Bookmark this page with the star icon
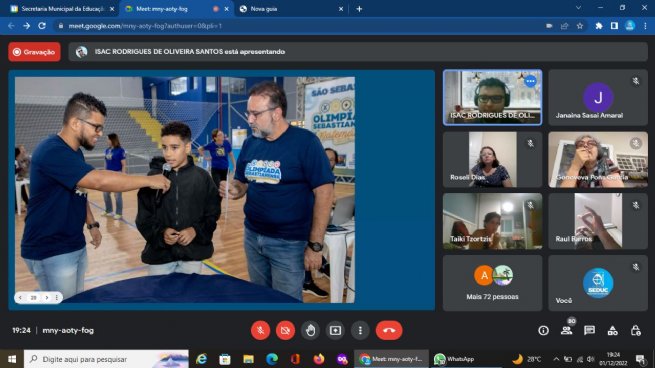Screen dimensions: 655x368 tap(580, 26)
